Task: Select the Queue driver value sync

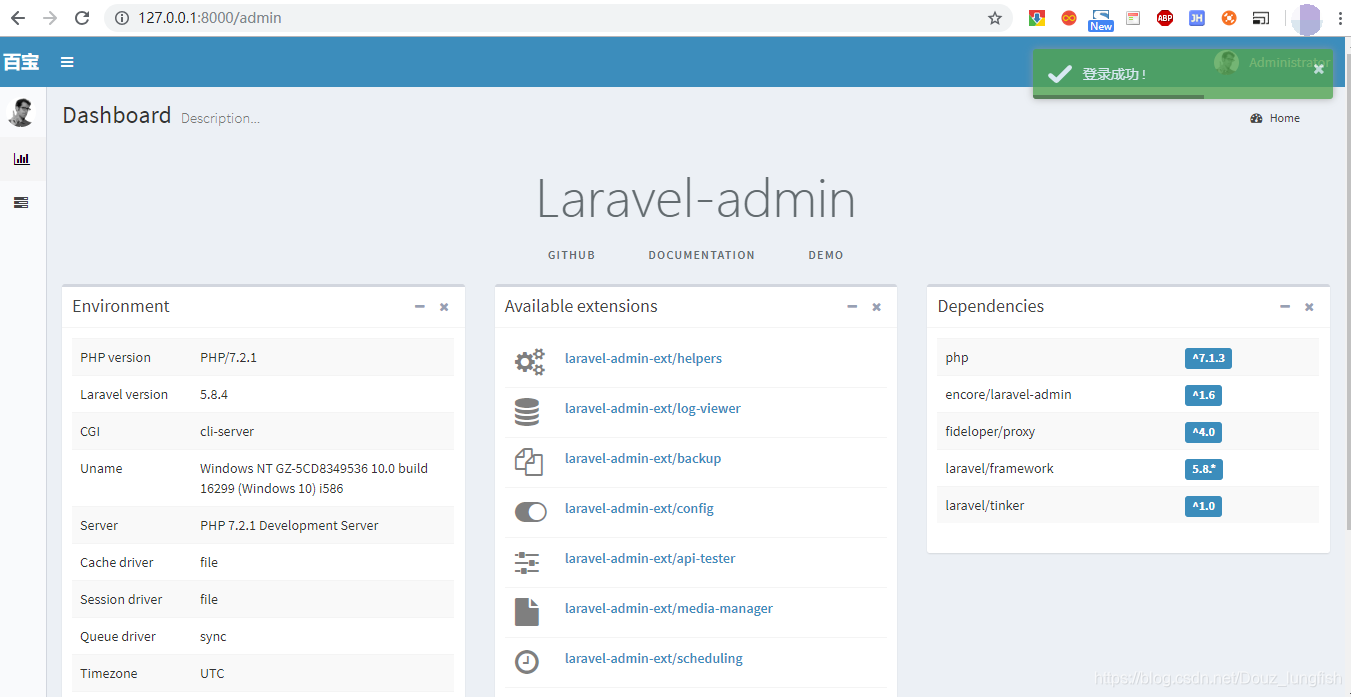Action: pyautogui.click(x=213, y=637)
